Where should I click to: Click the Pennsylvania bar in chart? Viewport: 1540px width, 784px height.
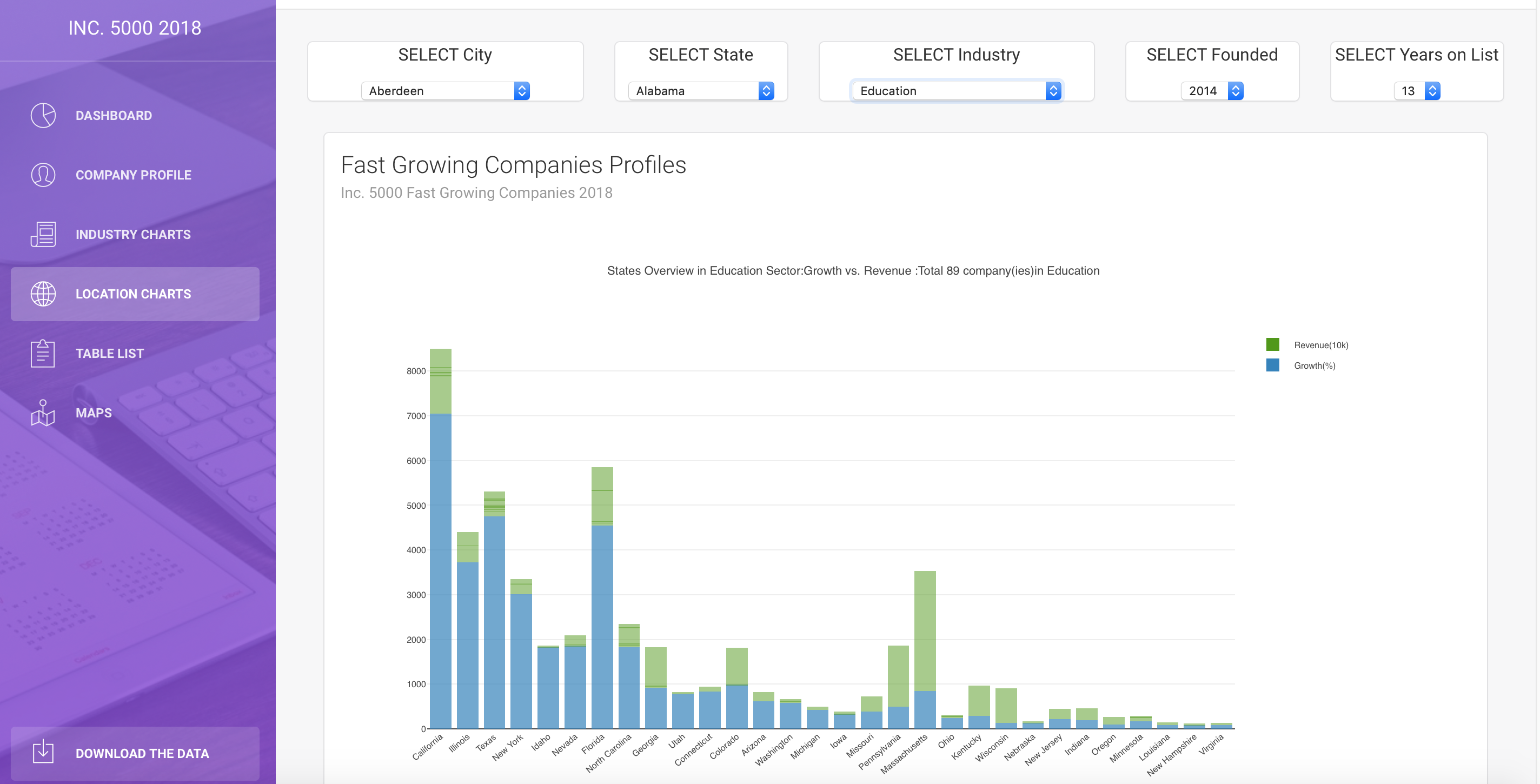898,687
